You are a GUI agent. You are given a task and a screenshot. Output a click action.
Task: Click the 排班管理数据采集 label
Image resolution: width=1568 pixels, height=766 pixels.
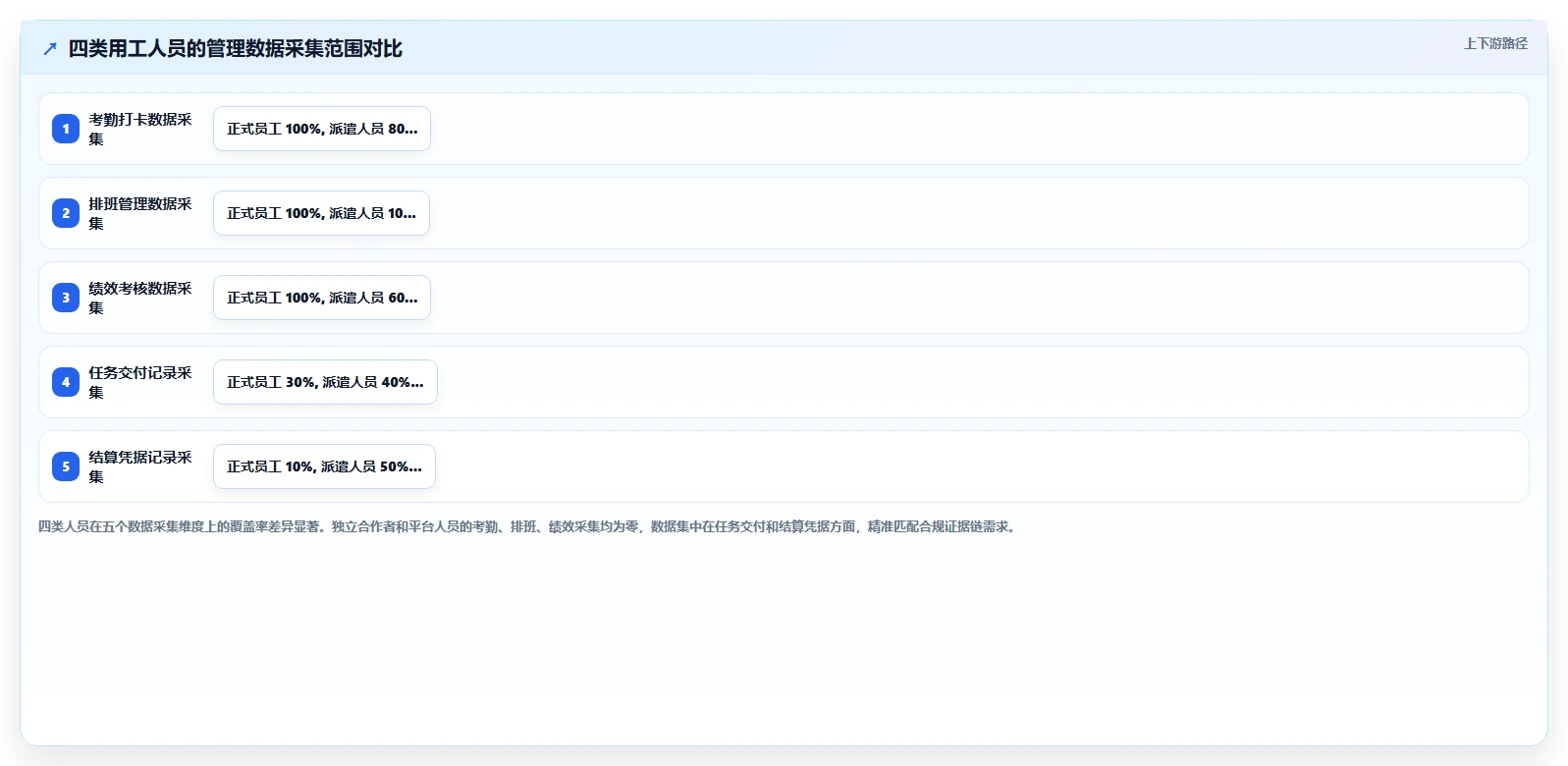[x=140, y=213]
